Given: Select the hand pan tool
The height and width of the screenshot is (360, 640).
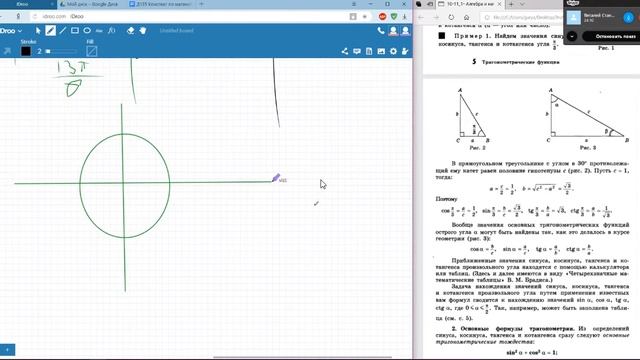Looking at the screenshot, I should [143, 31].
